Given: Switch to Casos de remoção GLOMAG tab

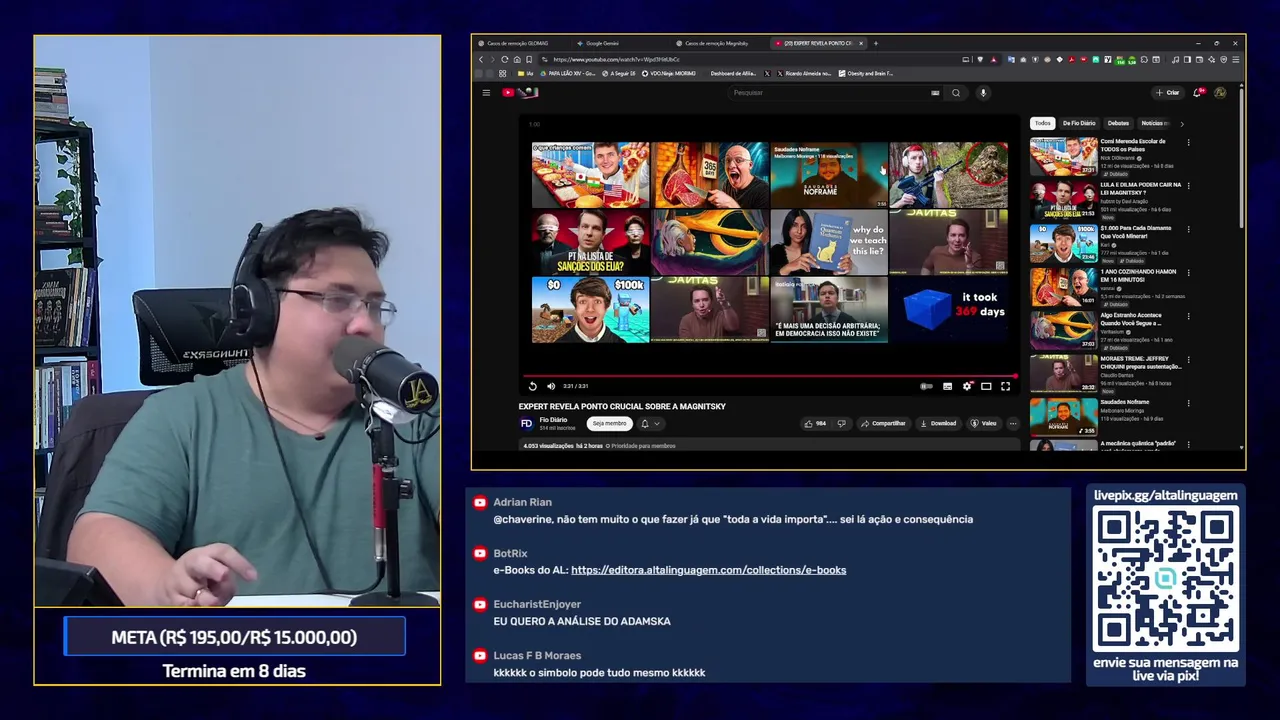Looking at the screenshot, I should 517,43.
